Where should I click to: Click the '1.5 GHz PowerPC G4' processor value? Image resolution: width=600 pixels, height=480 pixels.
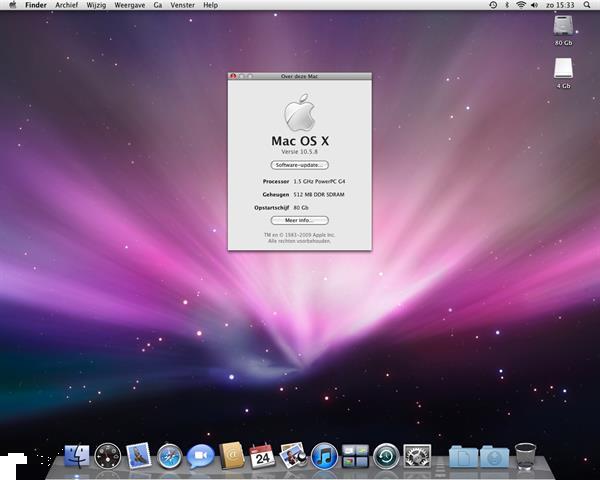[x=319, y=181]
